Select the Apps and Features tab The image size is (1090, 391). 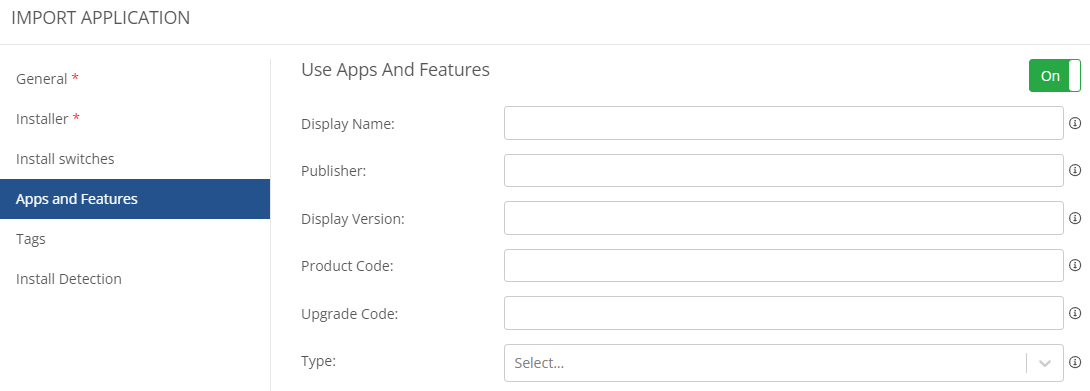click(135, 199)
